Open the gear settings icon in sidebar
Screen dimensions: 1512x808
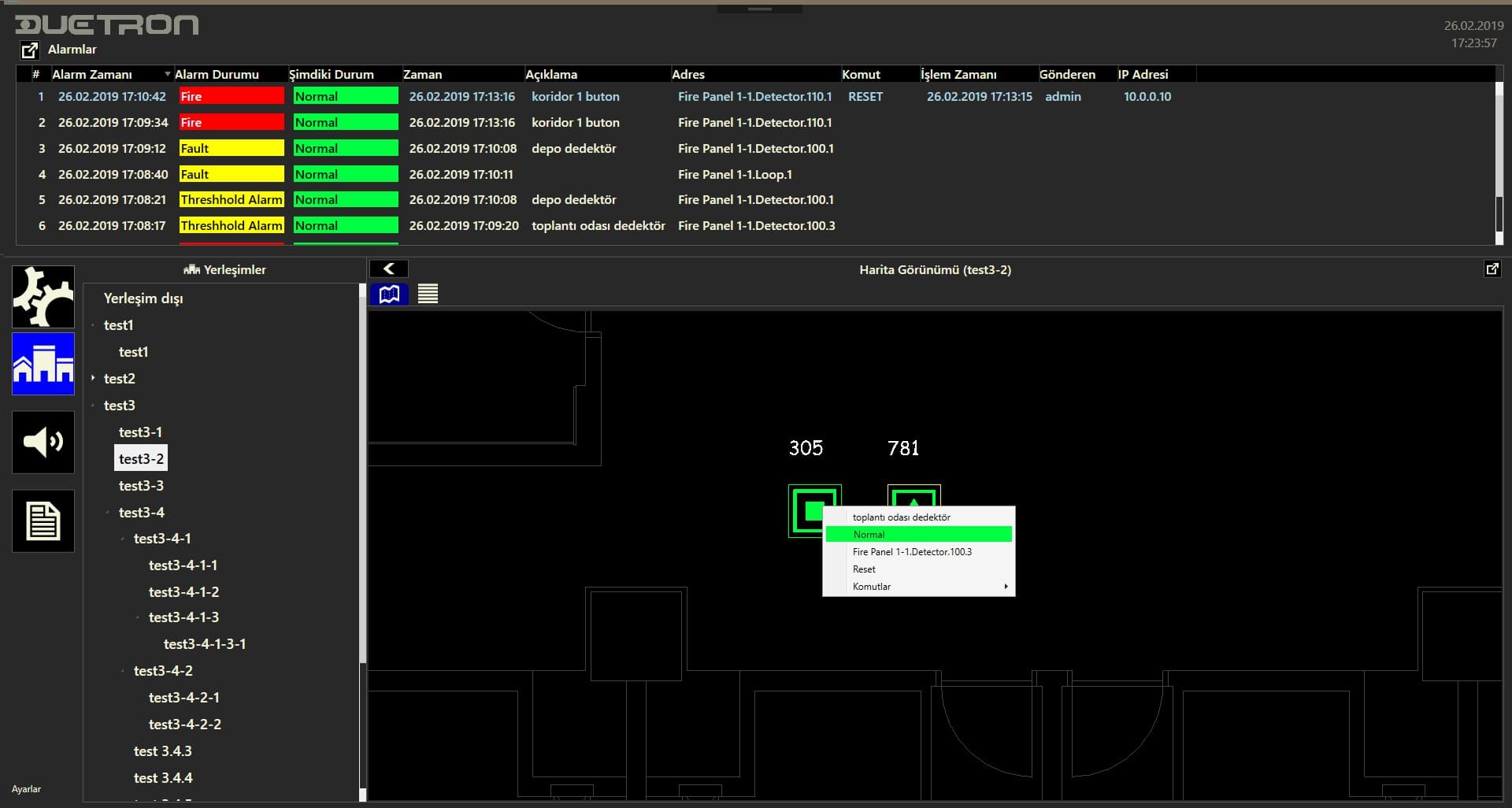(x=43, y=297)
